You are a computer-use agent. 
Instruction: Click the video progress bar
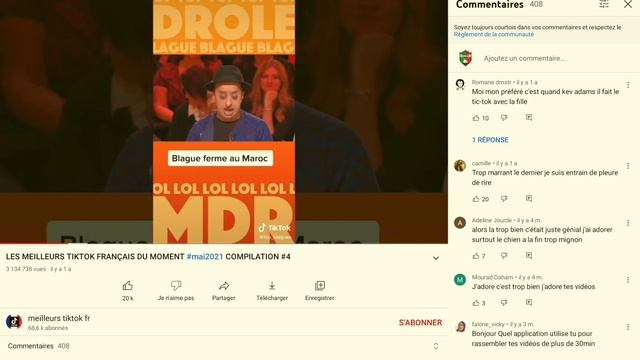point(224,244)
